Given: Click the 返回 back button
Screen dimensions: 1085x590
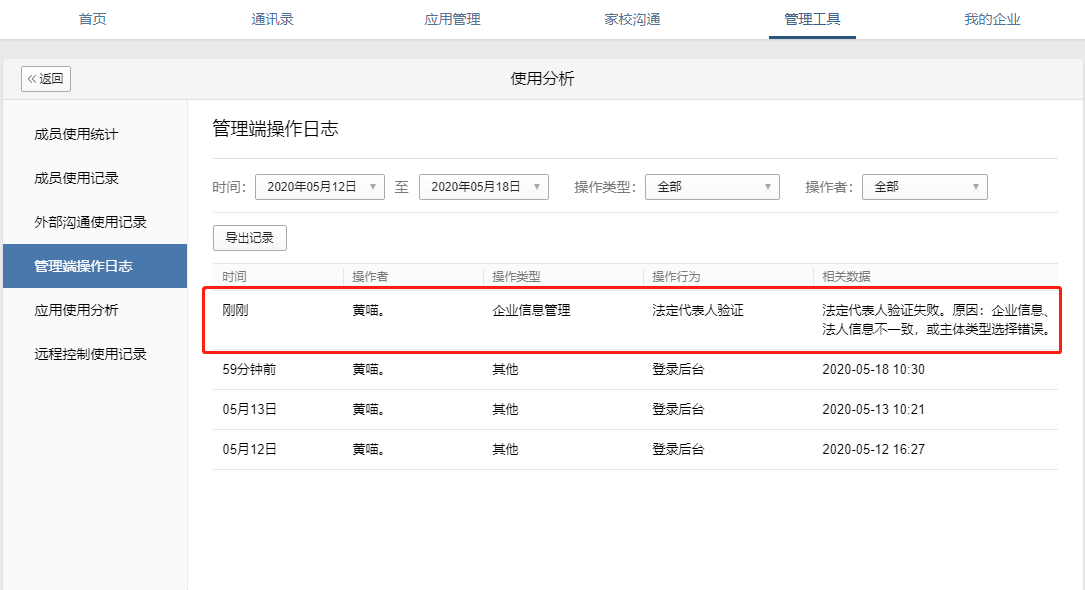Looking at the screenshot, I should coord(46,79).
